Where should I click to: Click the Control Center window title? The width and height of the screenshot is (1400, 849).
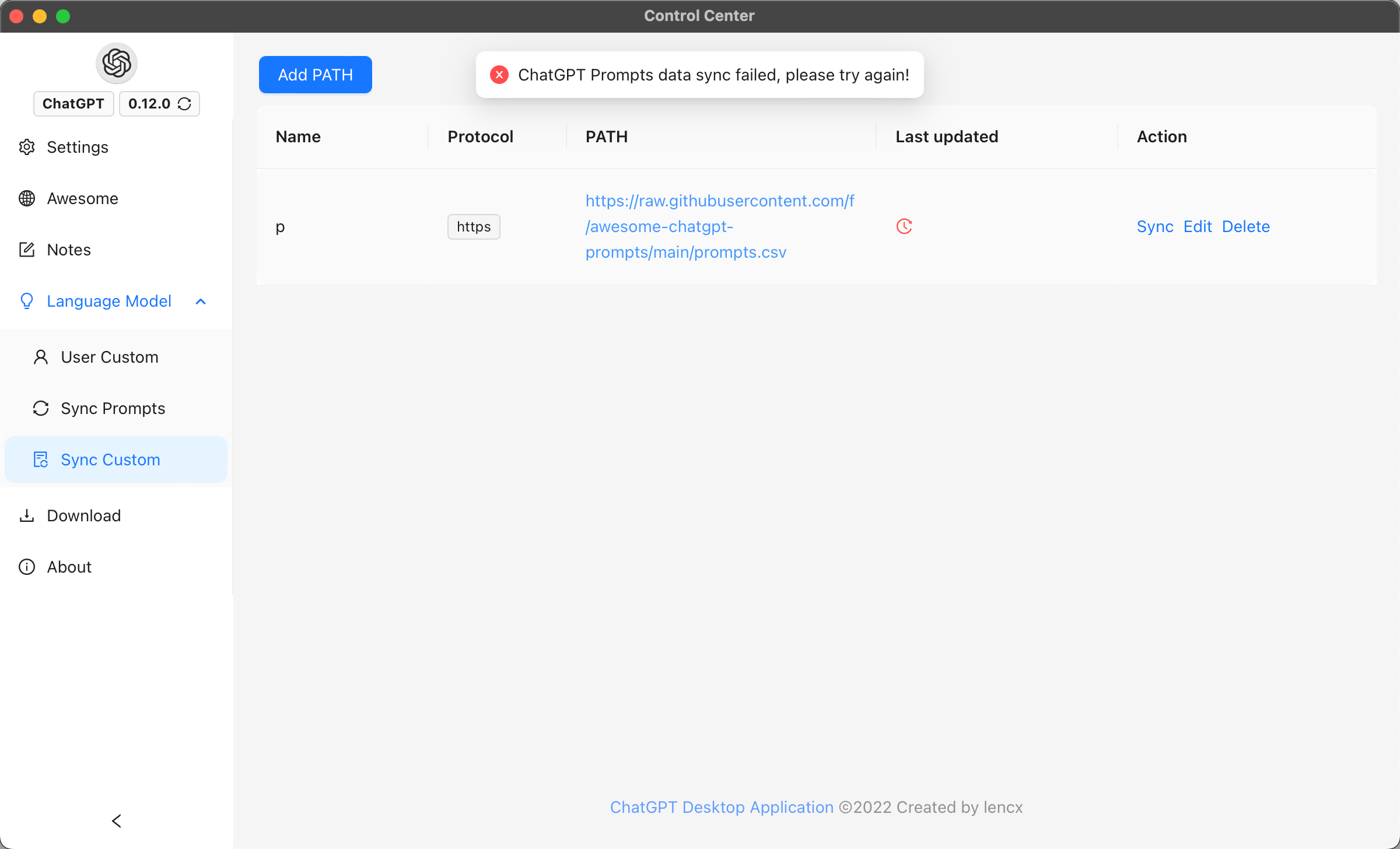tap(699, 16)
